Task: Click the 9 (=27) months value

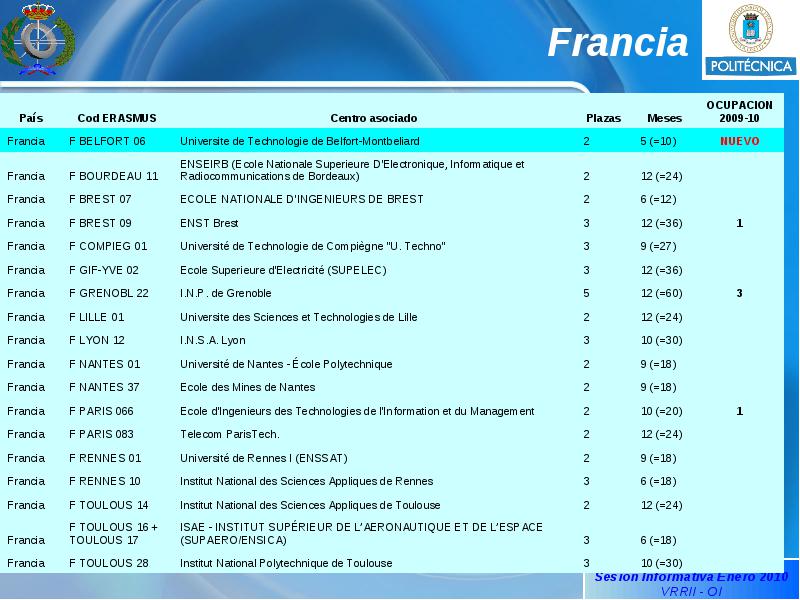Action: (x=659, y=246)
